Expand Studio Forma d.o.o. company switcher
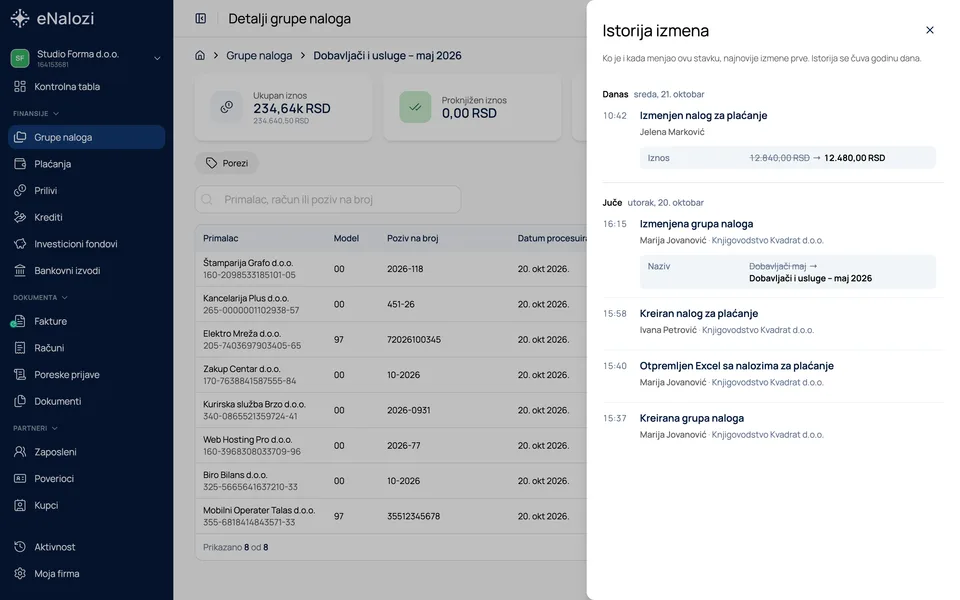 point(86,58)
